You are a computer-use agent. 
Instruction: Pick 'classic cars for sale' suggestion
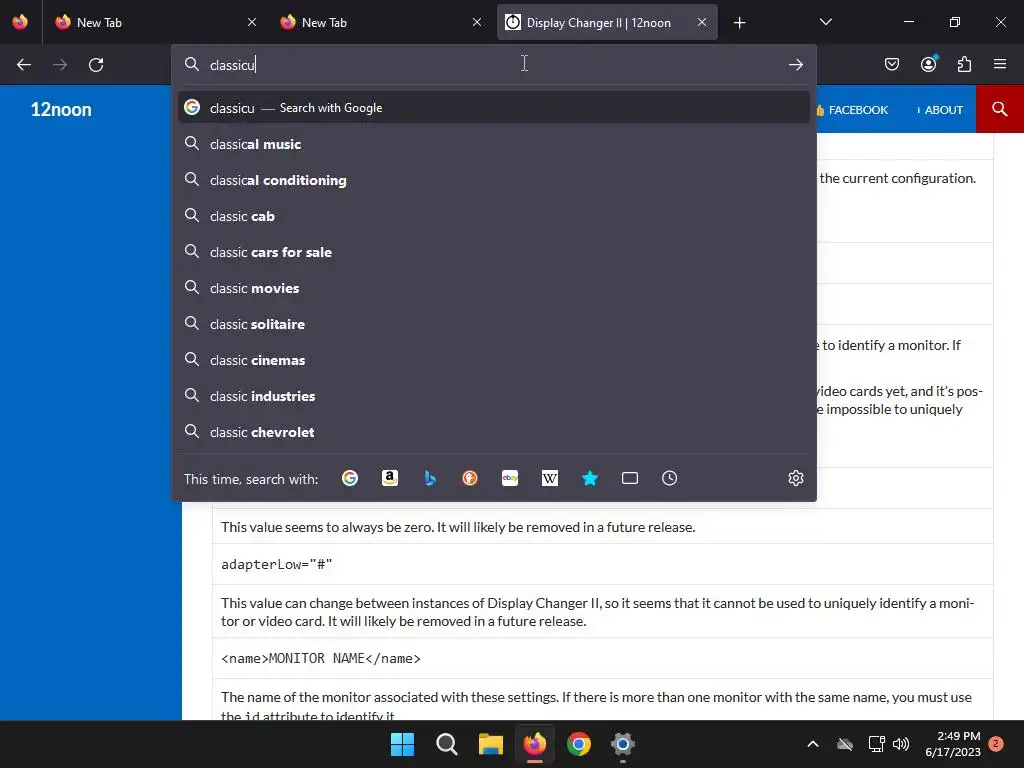pos(494,251)
